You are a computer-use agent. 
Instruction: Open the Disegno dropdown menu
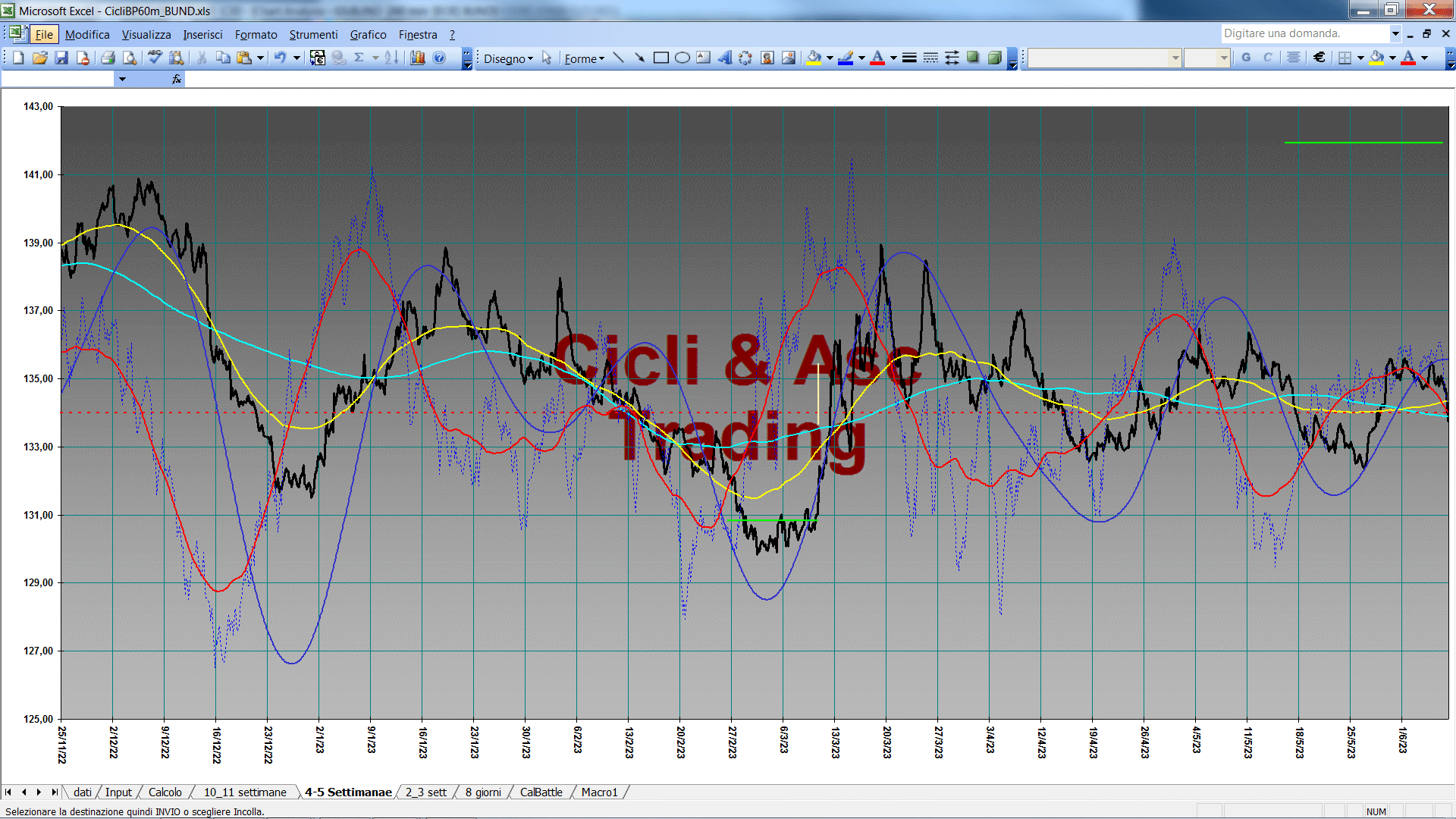coord(508,58)
